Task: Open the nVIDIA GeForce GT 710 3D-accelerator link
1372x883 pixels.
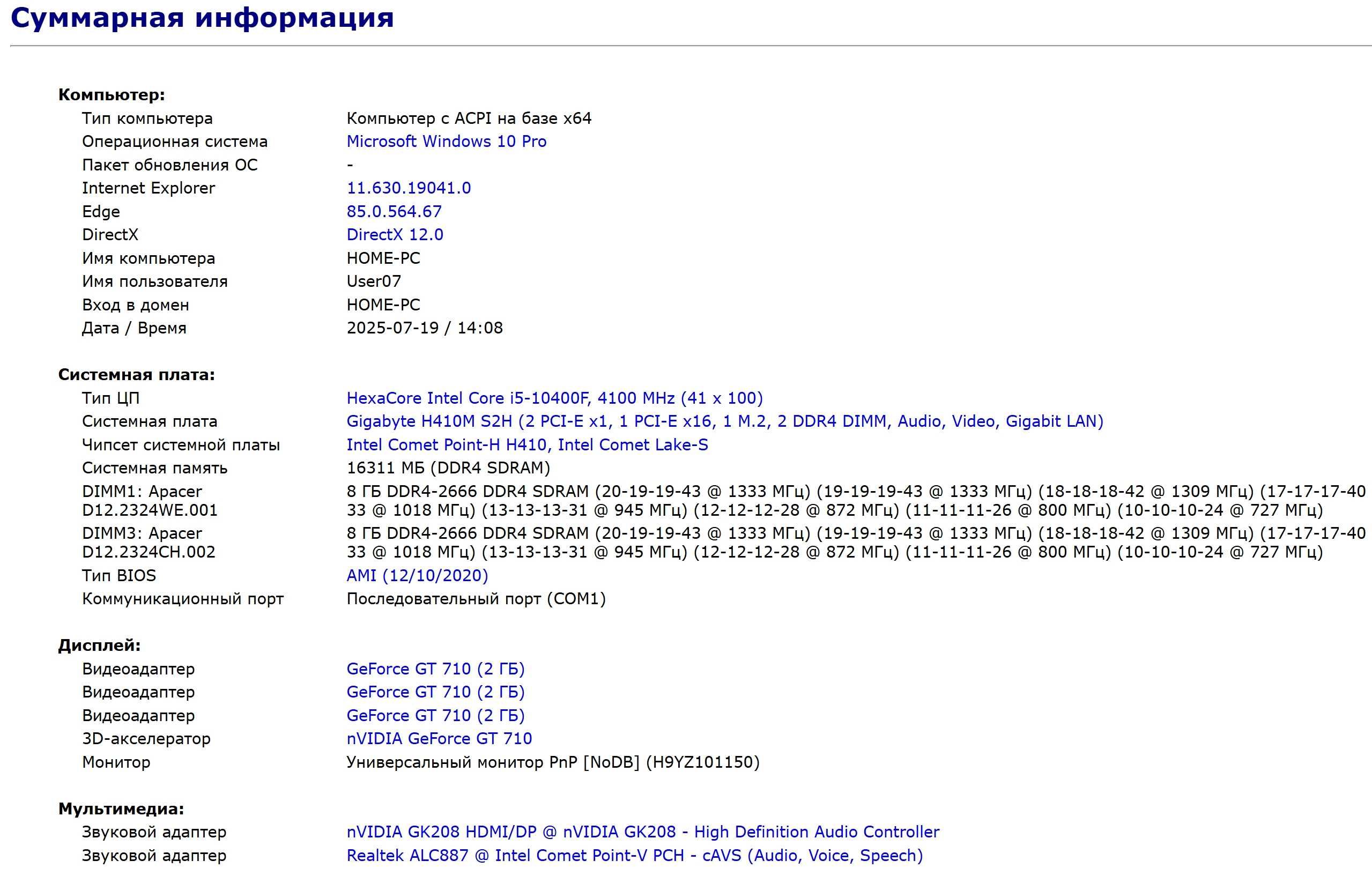Action: [439, 738]
